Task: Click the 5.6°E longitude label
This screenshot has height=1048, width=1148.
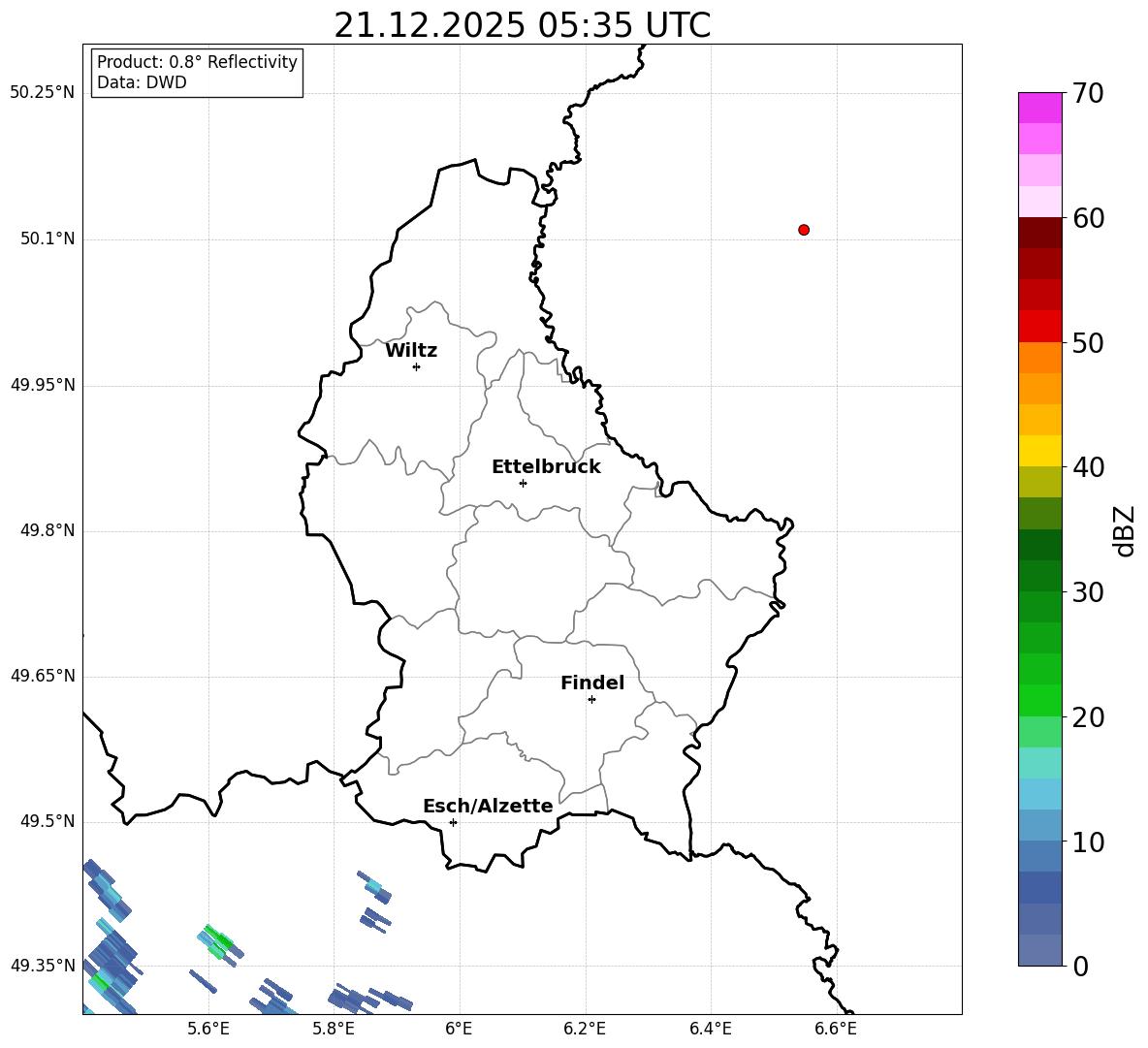Action: [x=208, y=1030]
